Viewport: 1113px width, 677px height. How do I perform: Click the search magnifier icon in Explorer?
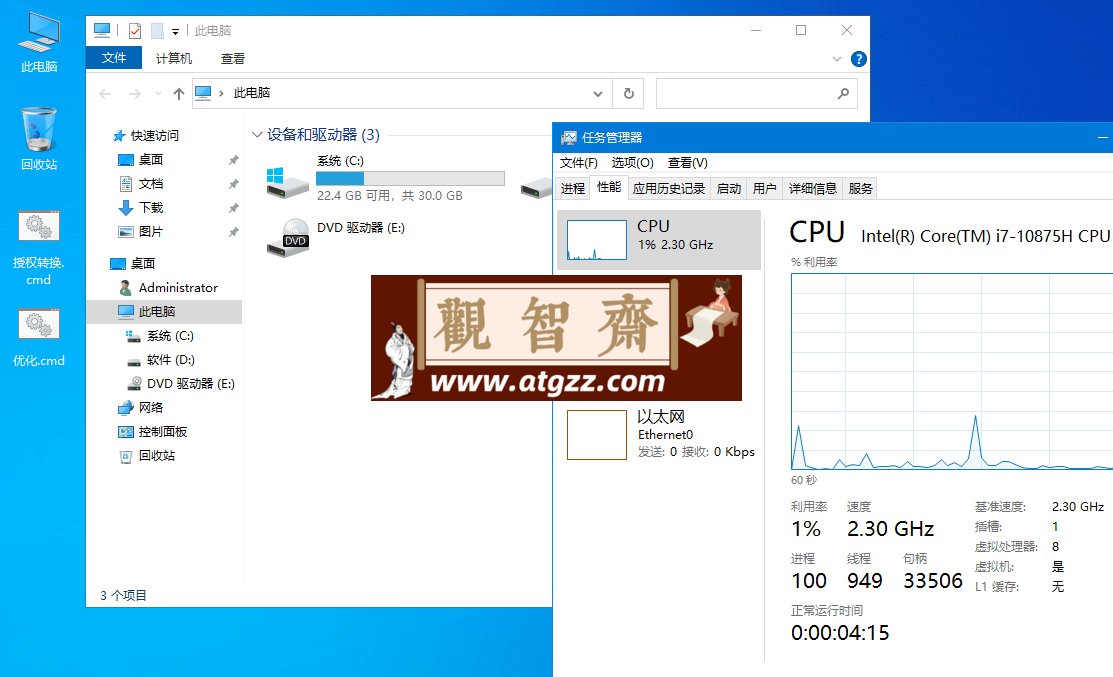843,93
